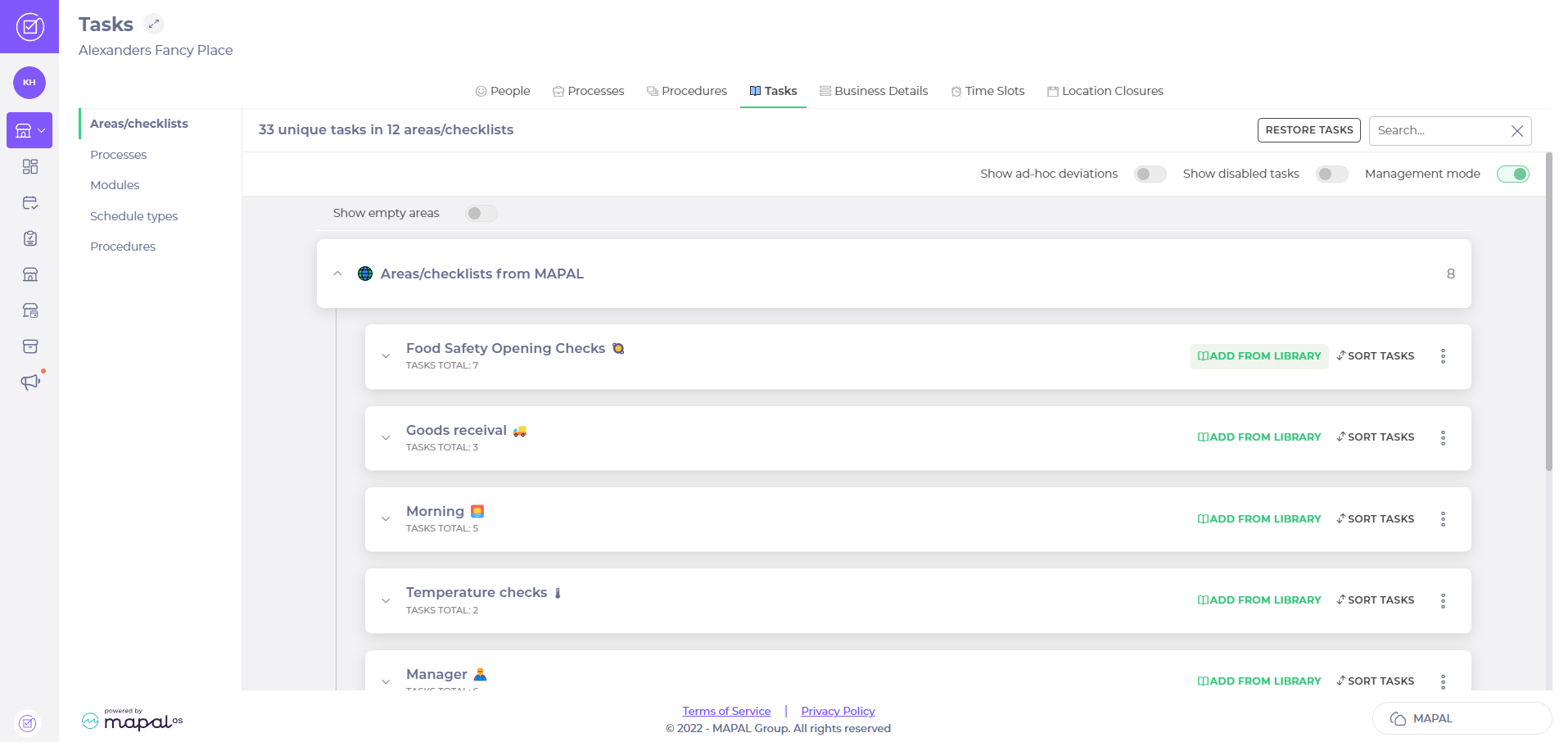Open options menu for Food Safety Opening Checks
This screenshot has height=742, width=1568.
1443,356
